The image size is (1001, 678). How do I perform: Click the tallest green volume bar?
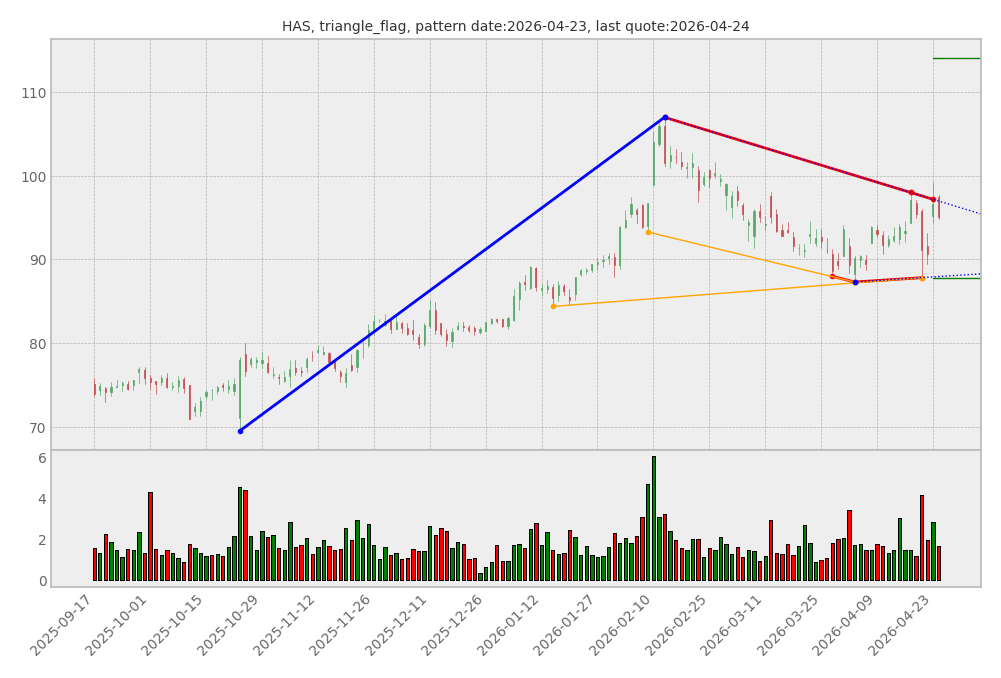654,518
